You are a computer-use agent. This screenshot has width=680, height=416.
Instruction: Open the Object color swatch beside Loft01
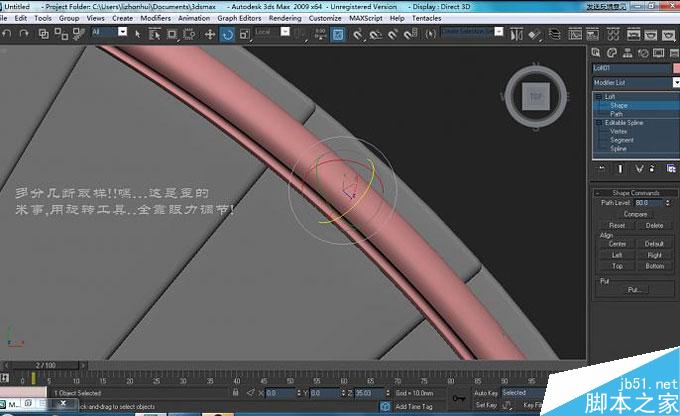[x=676, y=68]
